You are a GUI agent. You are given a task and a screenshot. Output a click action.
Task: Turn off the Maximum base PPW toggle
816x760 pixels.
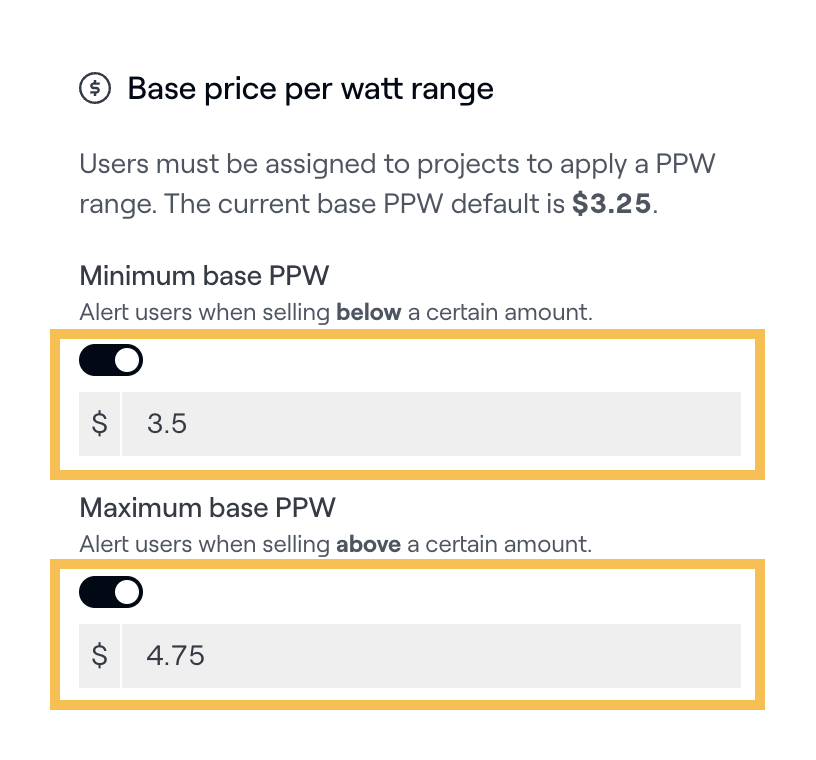click(x=111, y=593)
